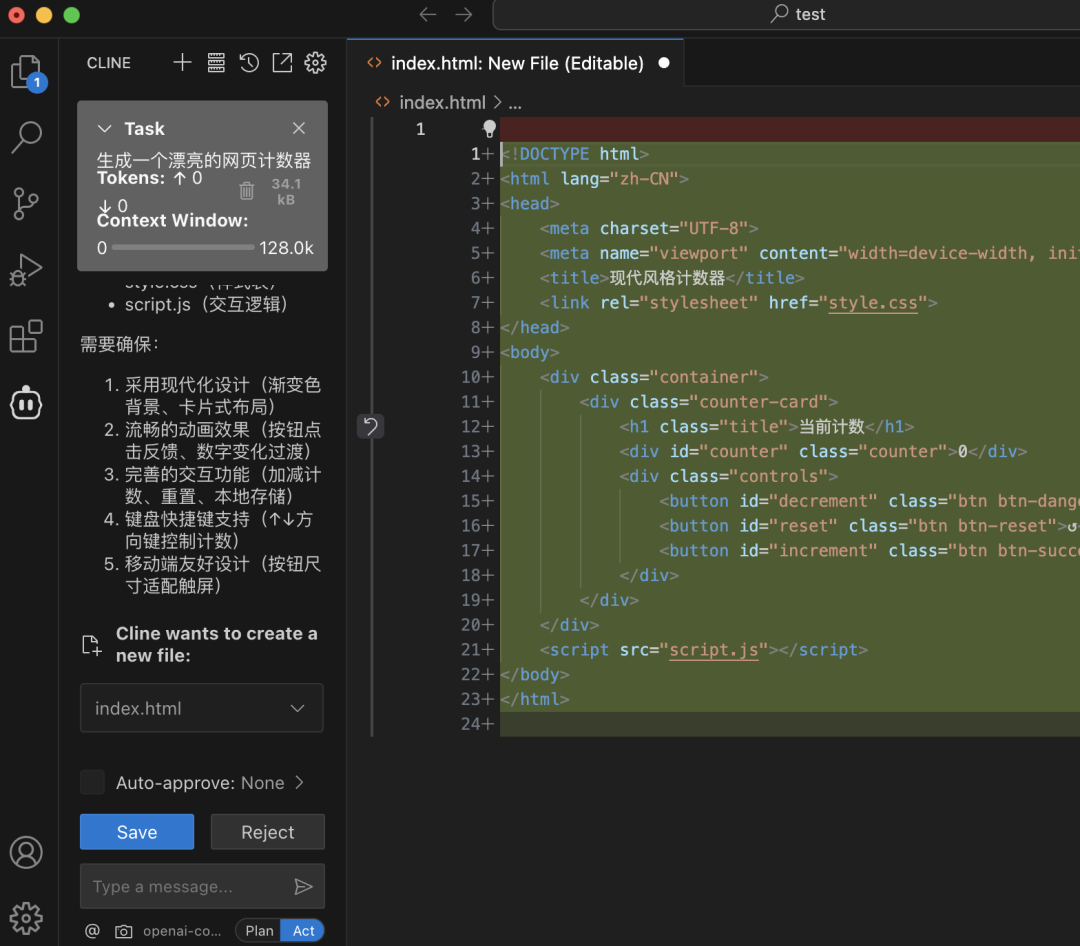The width and height of the screenshot is (1080, 946).
Task: Delete the task using the trash icon
Action: [x=246, y=190]
